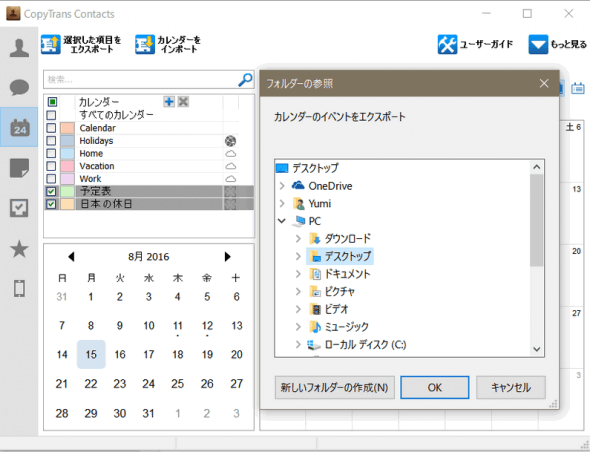590x452 pixels.
Task: Check the Home calendar checkbox
Action: pos(52,154)
